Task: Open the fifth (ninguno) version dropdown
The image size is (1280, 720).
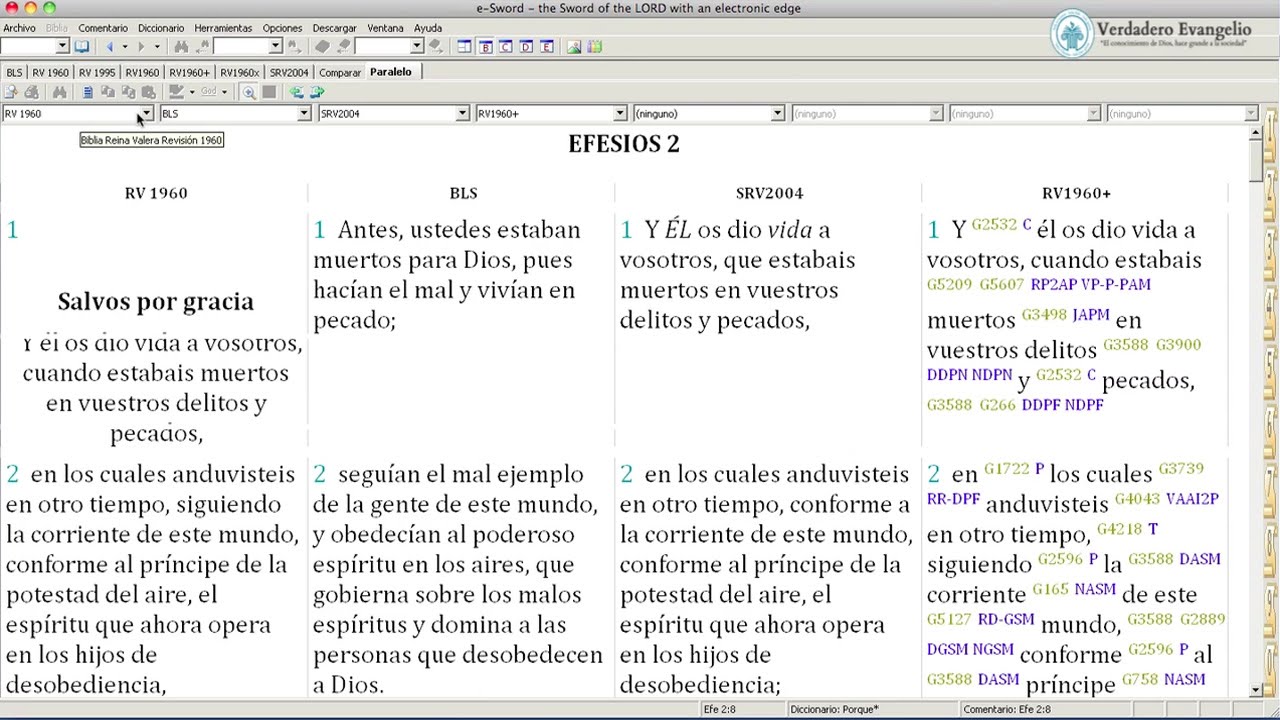Action: click(x=777, y=114)
